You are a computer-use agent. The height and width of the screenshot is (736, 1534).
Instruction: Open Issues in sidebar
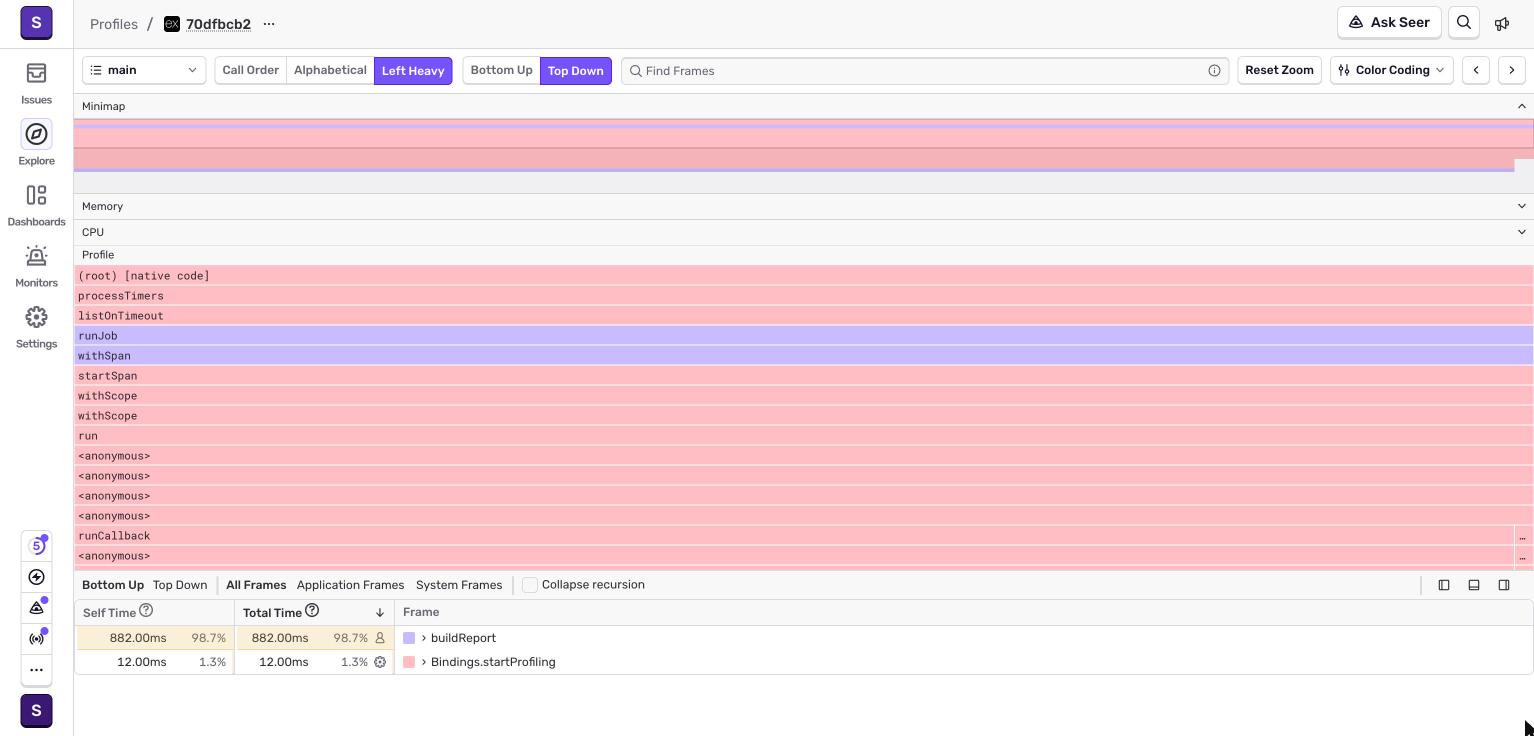[36, 82]
